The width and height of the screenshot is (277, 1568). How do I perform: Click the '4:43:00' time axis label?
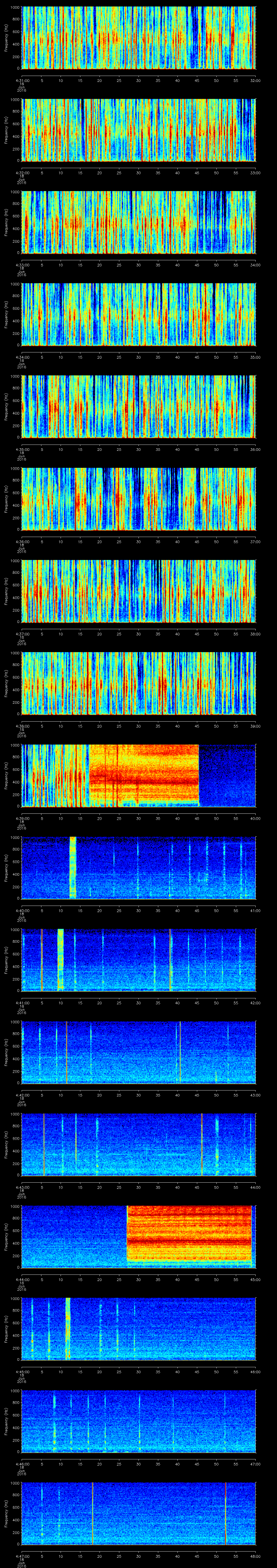coord(22,1187)
